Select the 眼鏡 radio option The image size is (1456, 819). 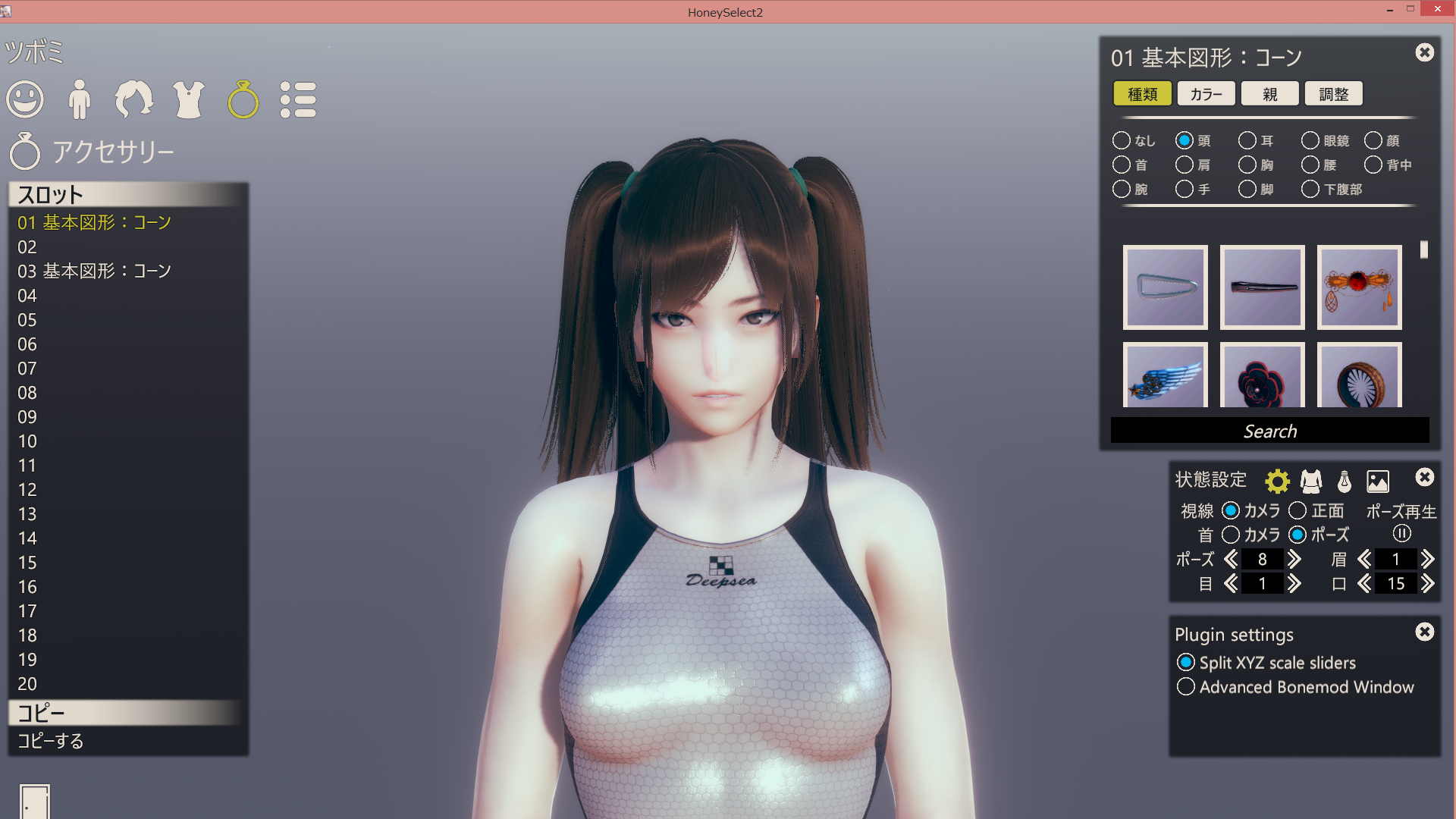point(1310,140)
